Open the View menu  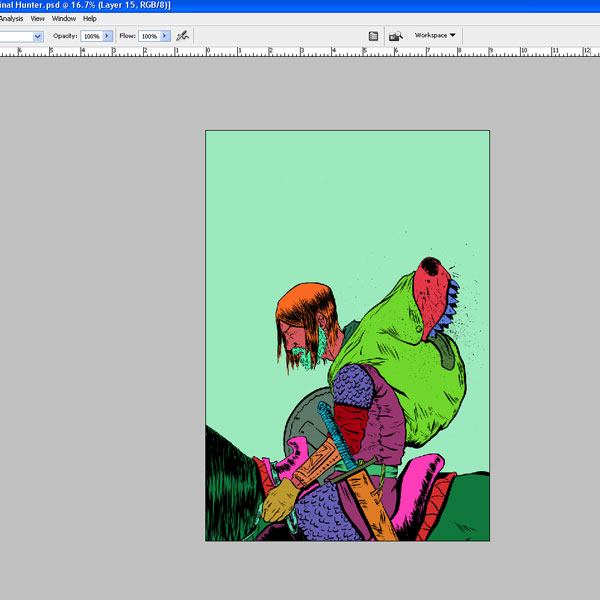38,18
